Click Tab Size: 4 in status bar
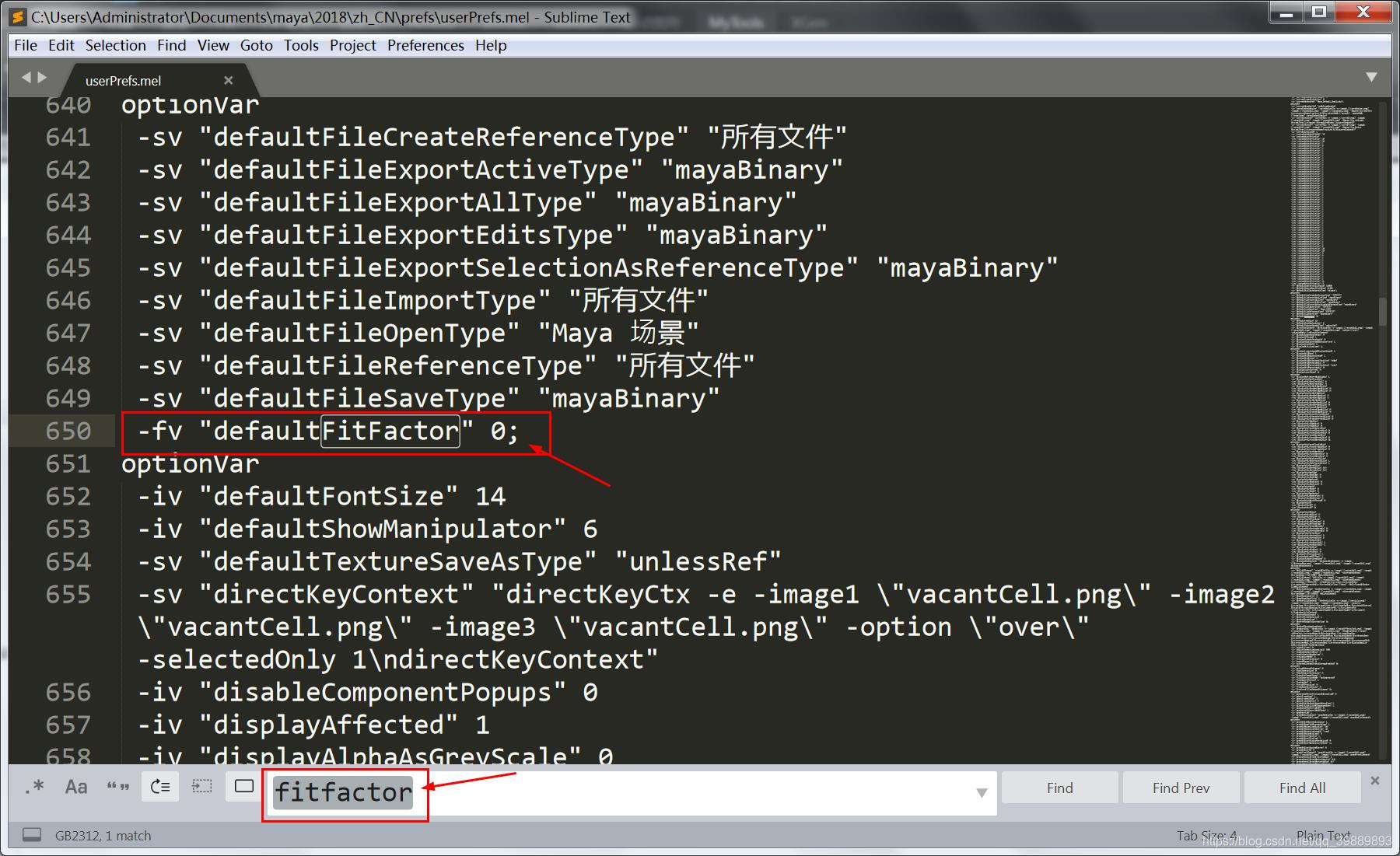The width and height of the screenshot is (1400, 856). (1206, 835)
